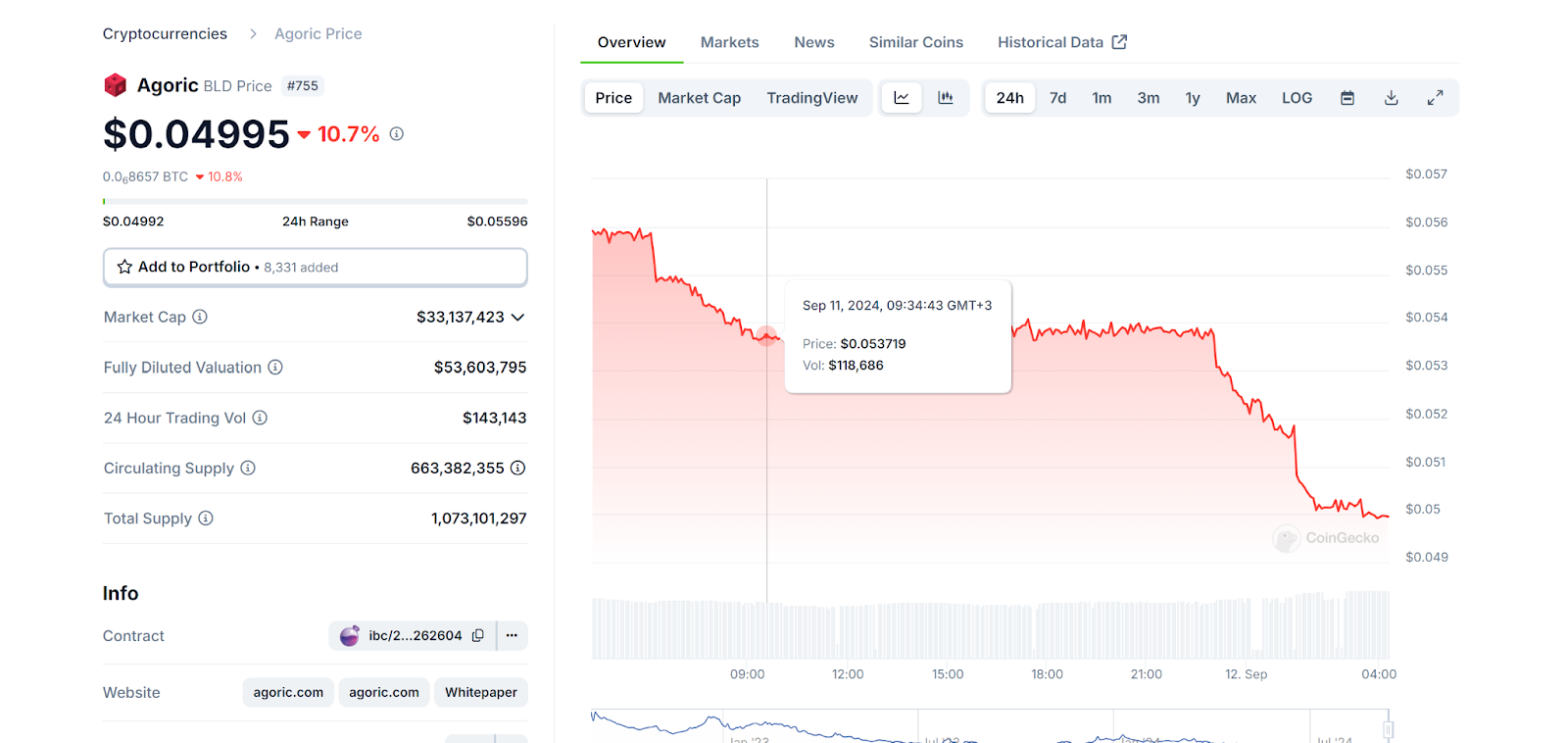
Task: Select the 7d time range
Action: tap(1058, 98)
